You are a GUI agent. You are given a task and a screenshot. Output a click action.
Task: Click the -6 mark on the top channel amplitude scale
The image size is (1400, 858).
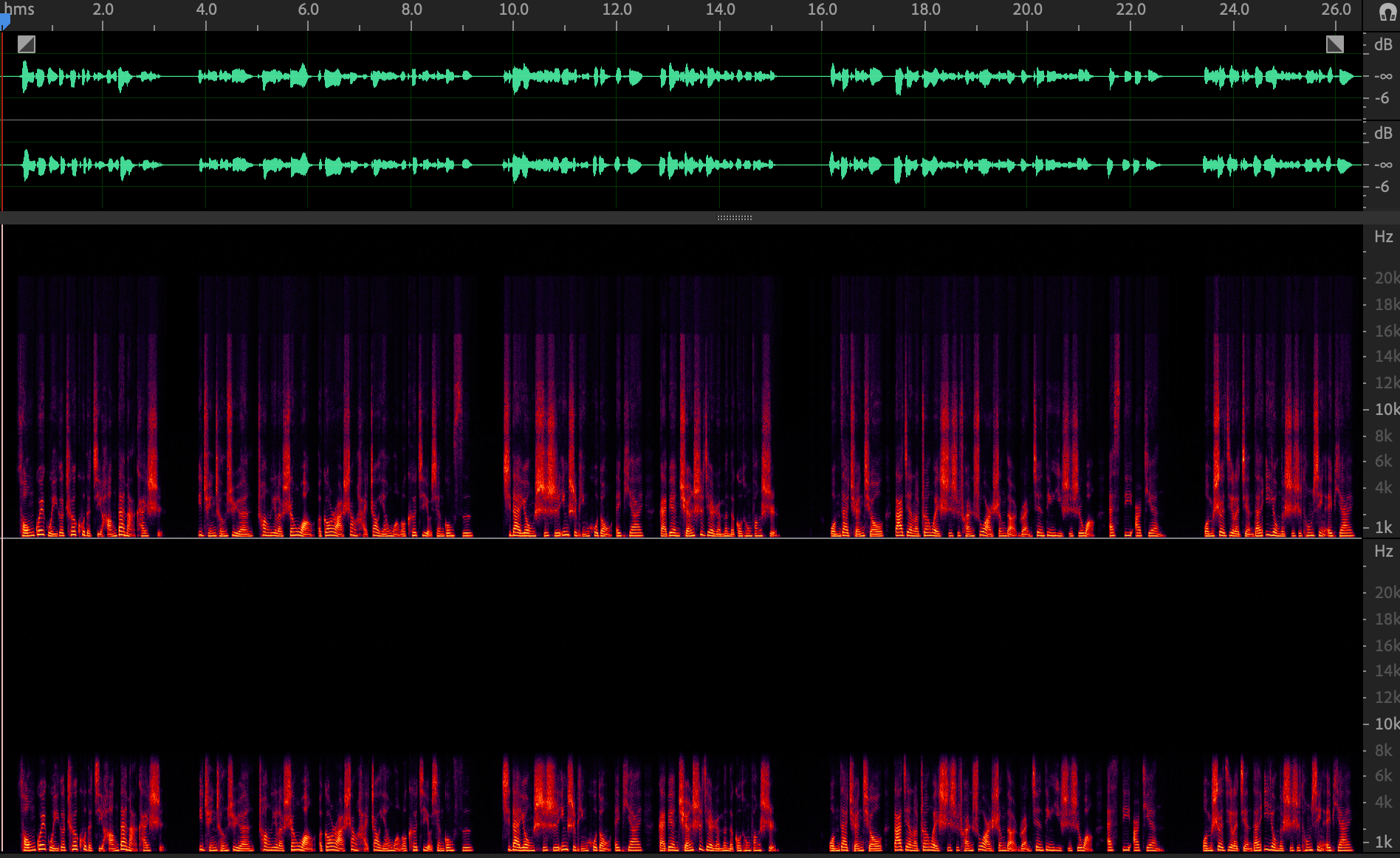1382,98
